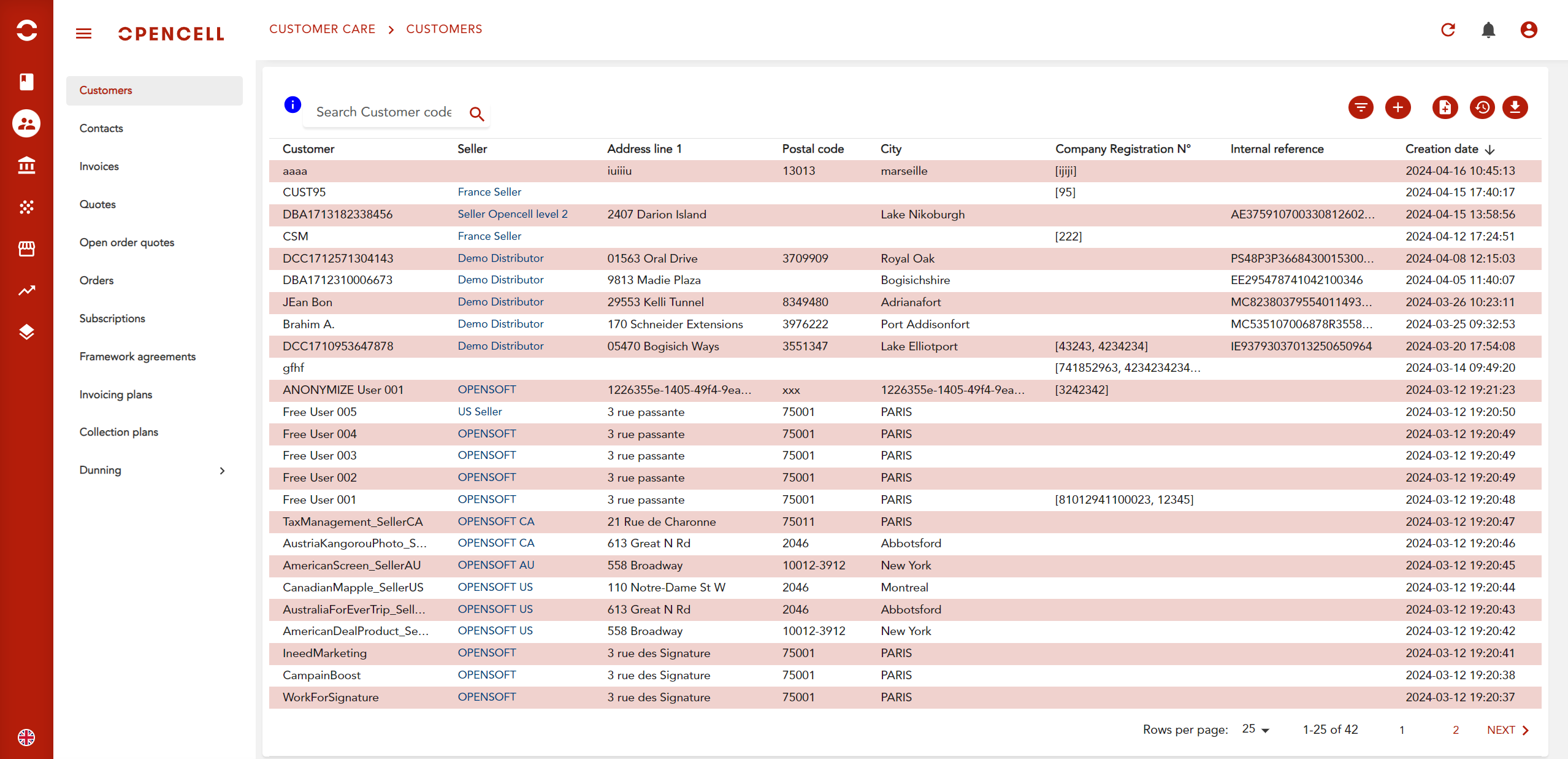Open the history clock icon button
The width and height of the screenshot is (1568, 759).
coord(1482,108)
